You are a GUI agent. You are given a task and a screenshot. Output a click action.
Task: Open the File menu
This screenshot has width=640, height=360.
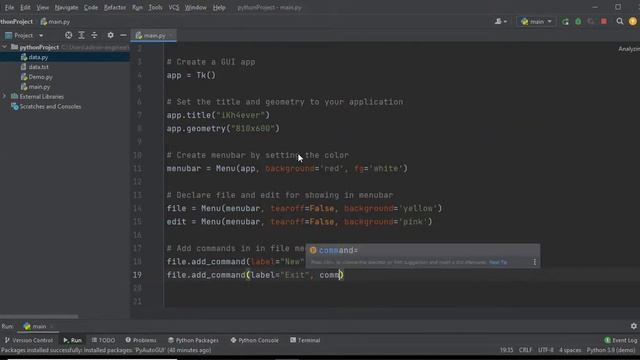[9, 7]
